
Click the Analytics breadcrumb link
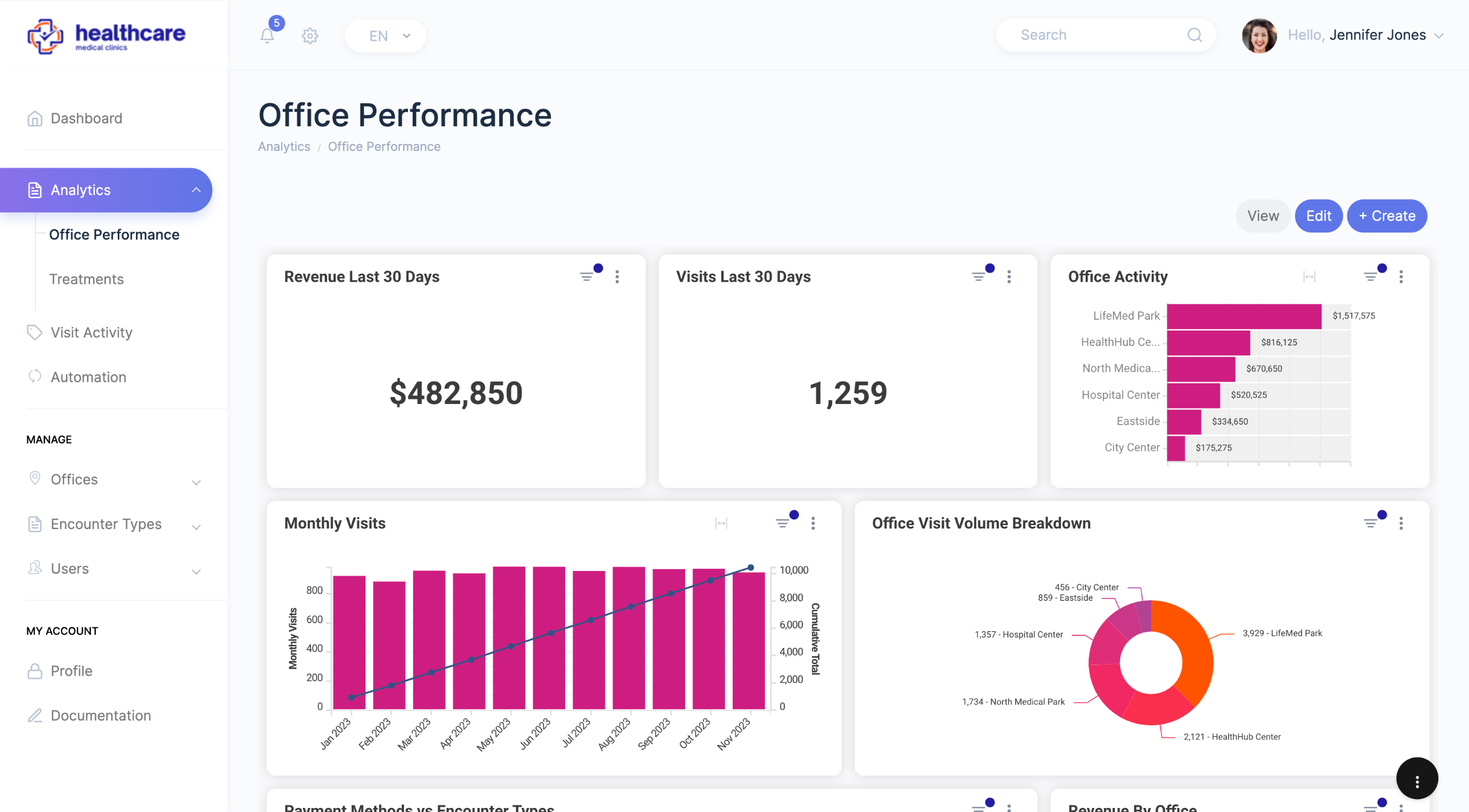point(283,146)
